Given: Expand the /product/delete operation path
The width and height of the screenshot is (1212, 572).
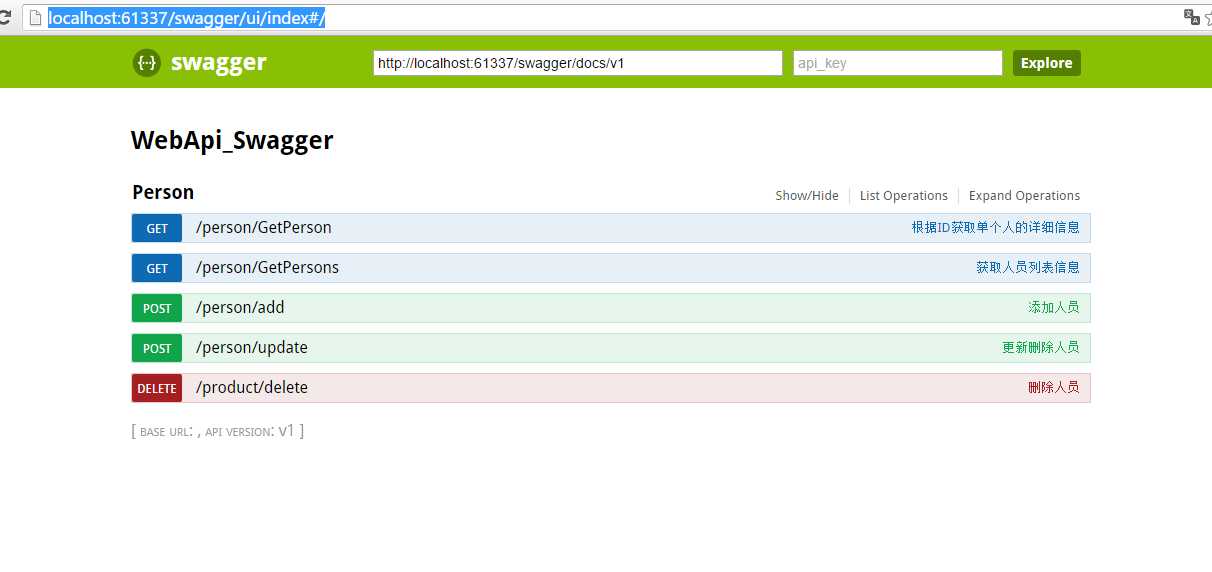Looking at the screenshot, I should pos(252,388).
